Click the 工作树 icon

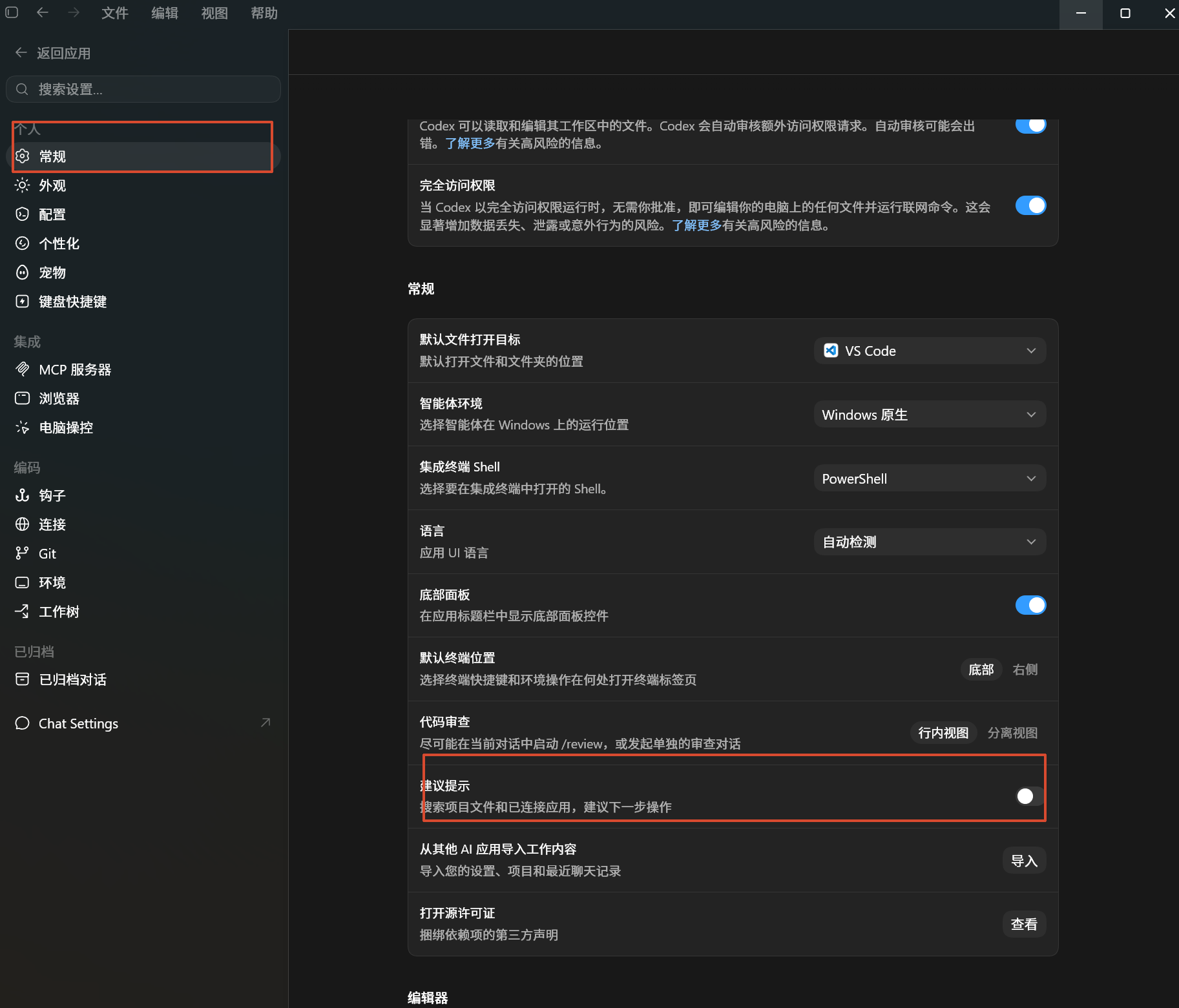click(x=22, y=612)
